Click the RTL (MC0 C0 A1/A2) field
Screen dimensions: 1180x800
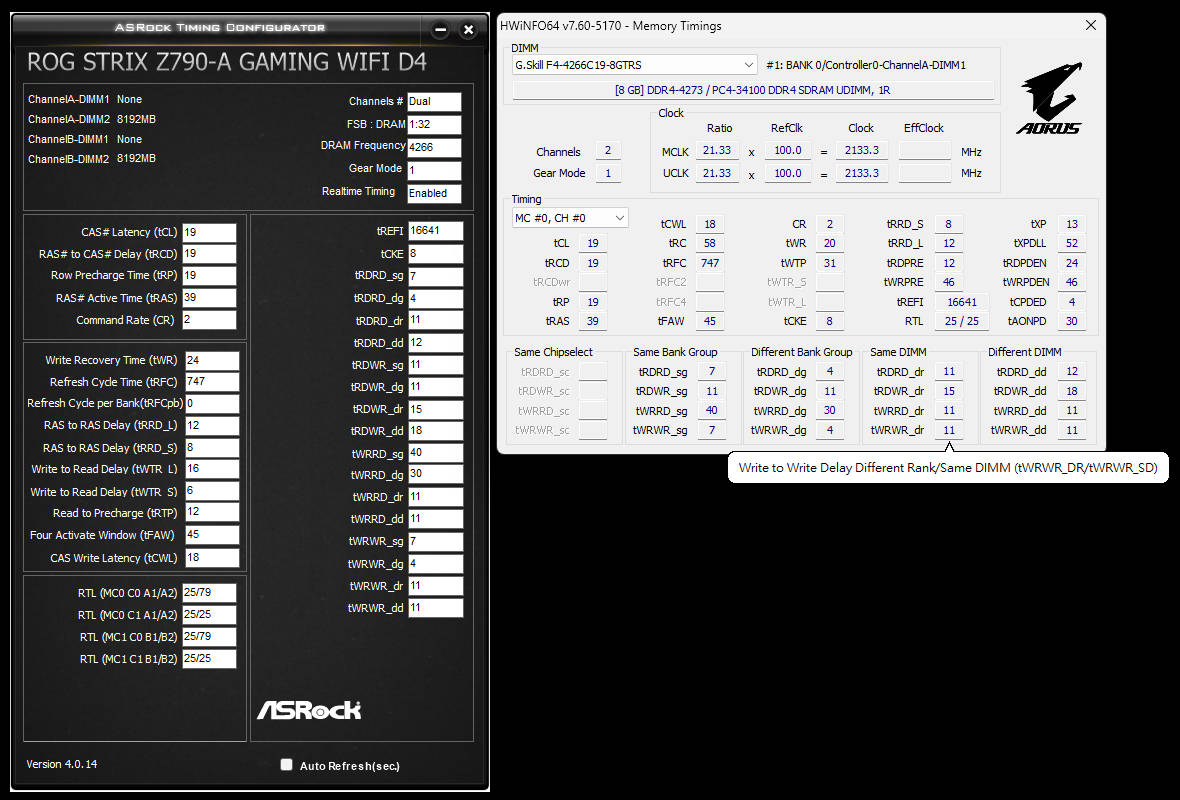(209, 593)
